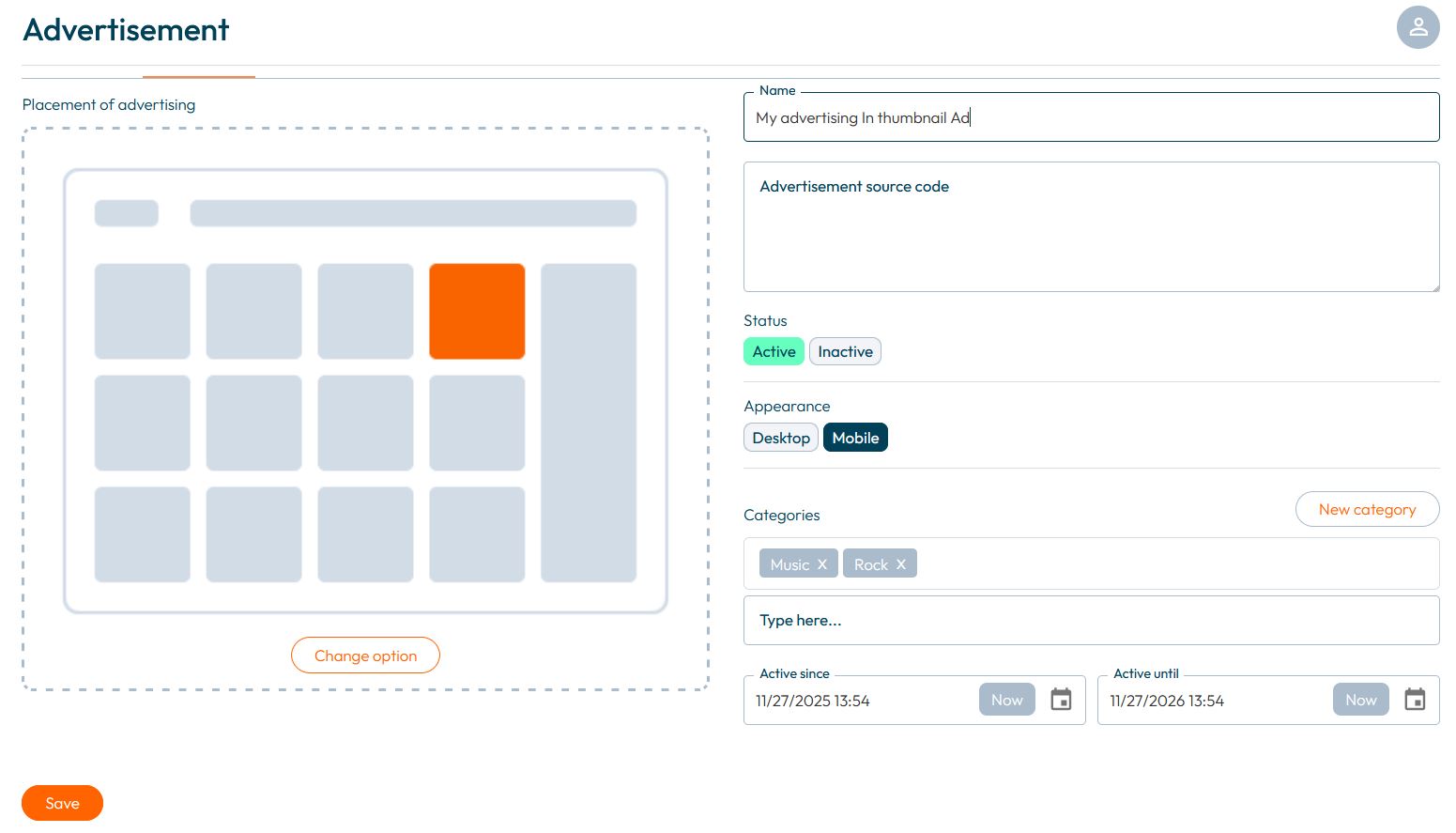Viewport: 1456px width, 833px height.
Task: Open the user profile avatar icon
Action: pyautogui.click(x=1418, y=27)
